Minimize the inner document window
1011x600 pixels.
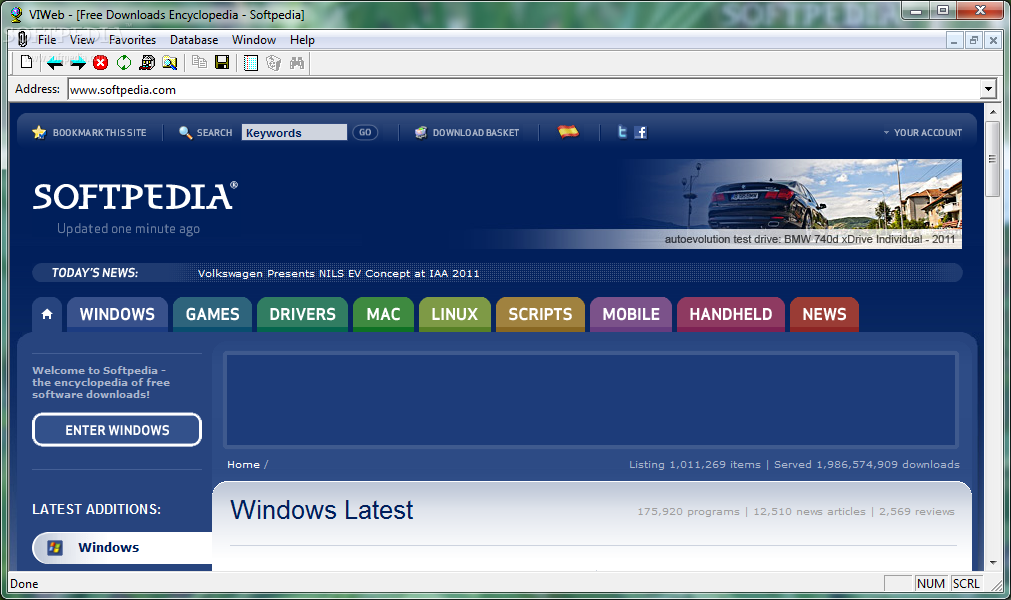click(954, 40)
